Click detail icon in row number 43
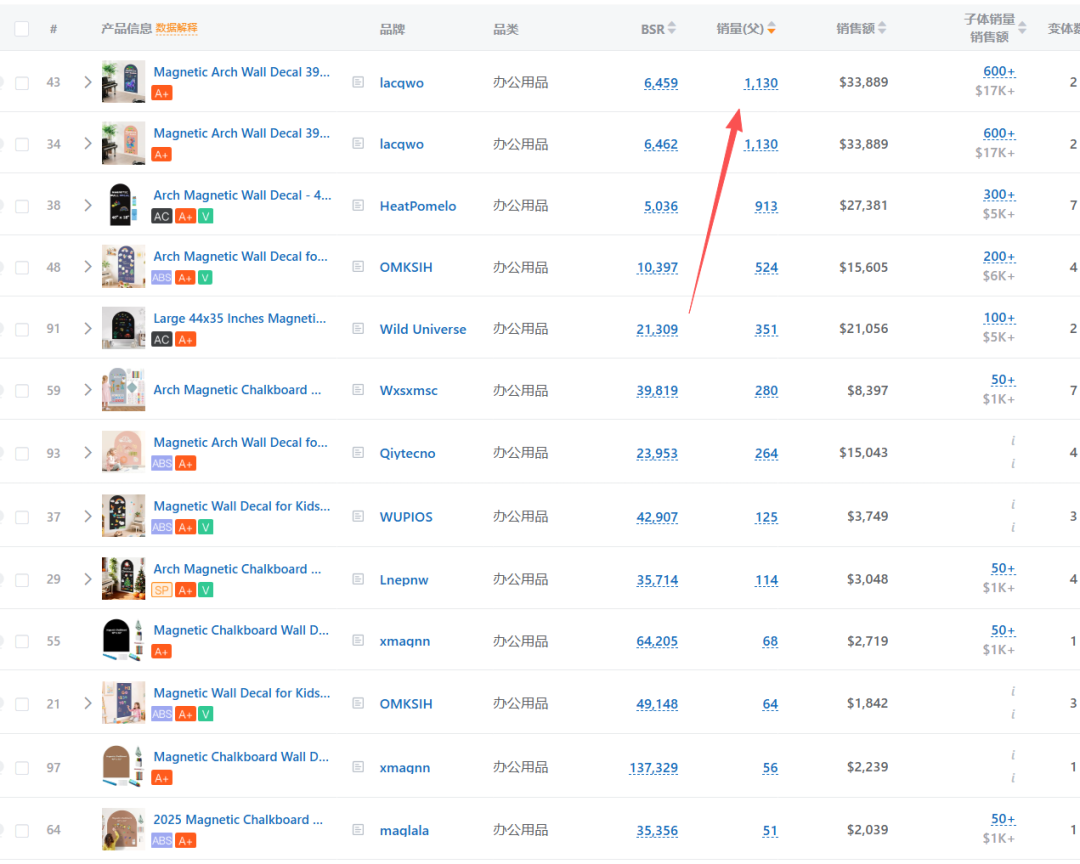The width and height of the screenshot is (1080, 864). [358, 82]
